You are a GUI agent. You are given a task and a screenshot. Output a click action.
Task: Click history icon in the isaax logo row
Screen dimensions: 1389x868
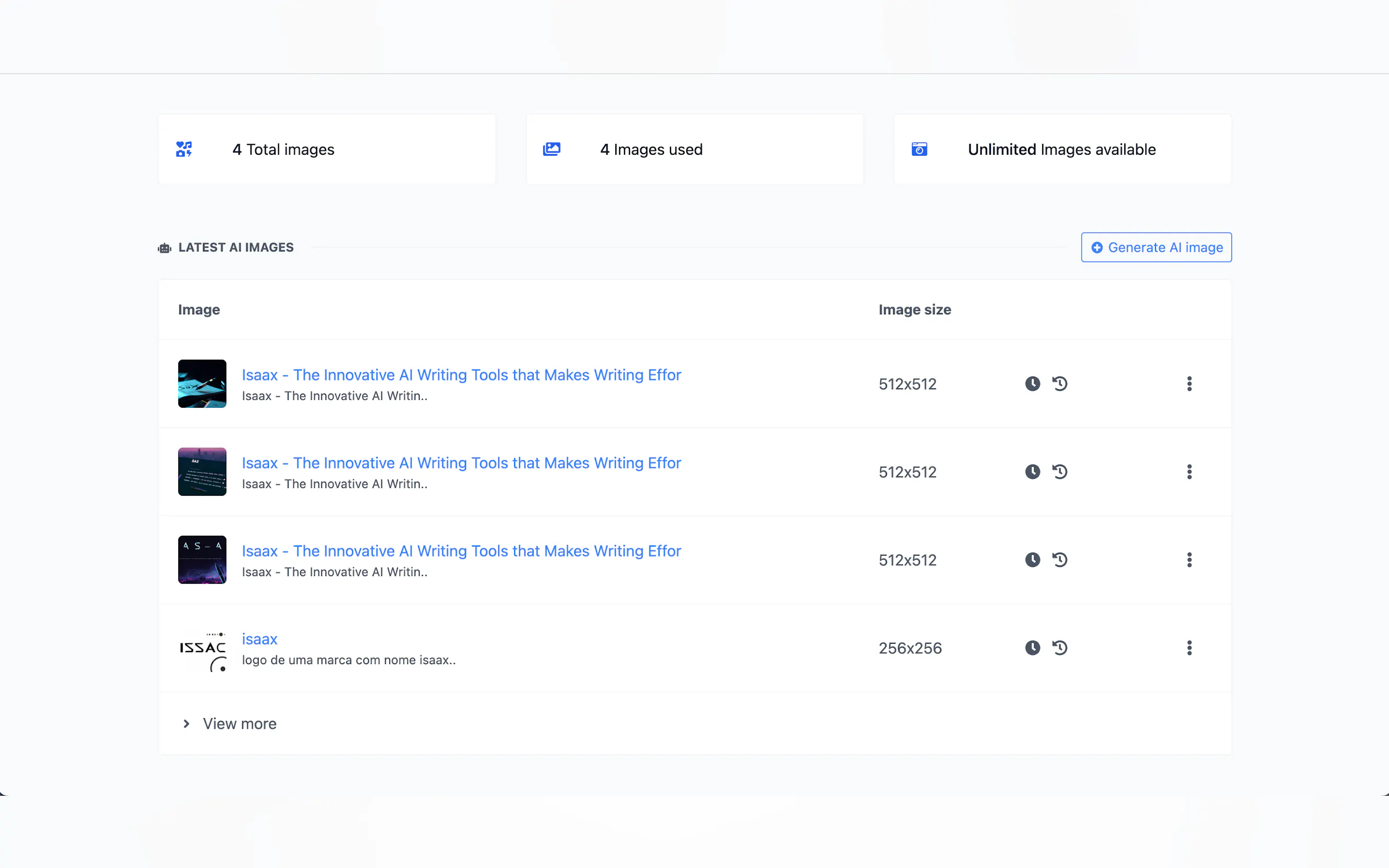coord(1059,648)
